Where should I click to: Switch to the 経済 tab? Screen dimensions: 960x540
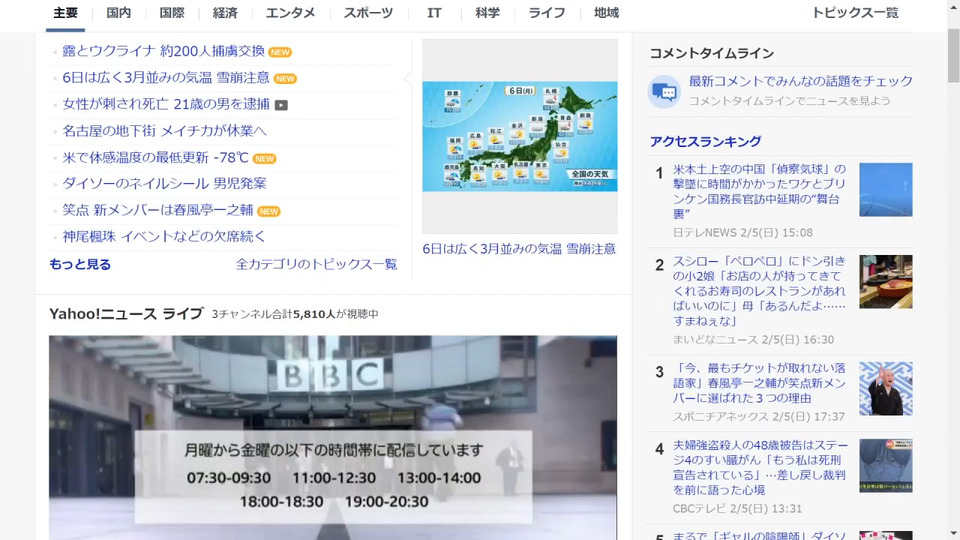225,13
